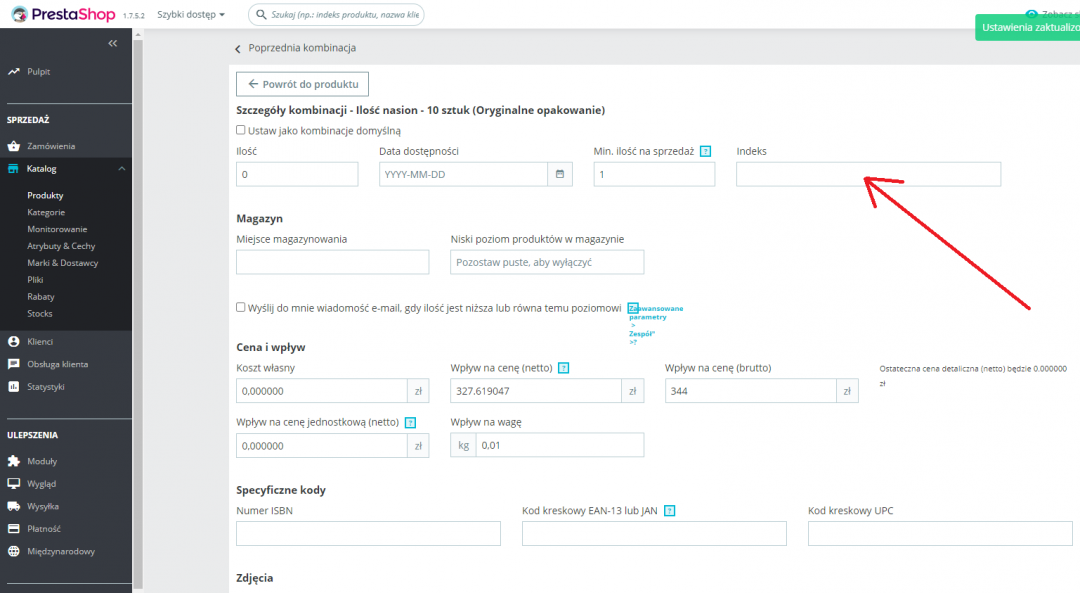Click the Zamówienia basket icon
This screenshot has height=593, width=1080.
point(14,146)
